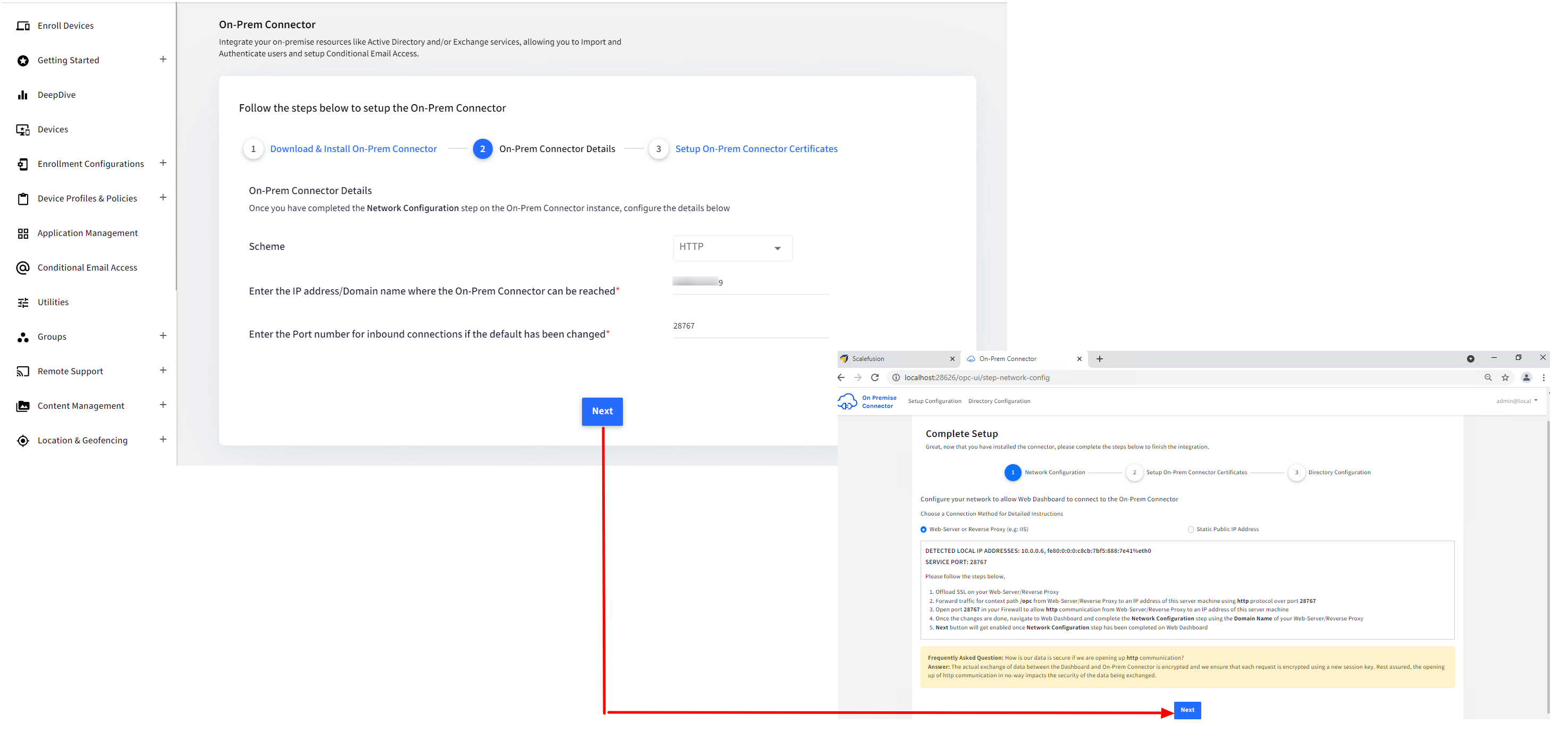Click the browser forward arrow
Viewport: 1568px width, 740px height.
858,377
